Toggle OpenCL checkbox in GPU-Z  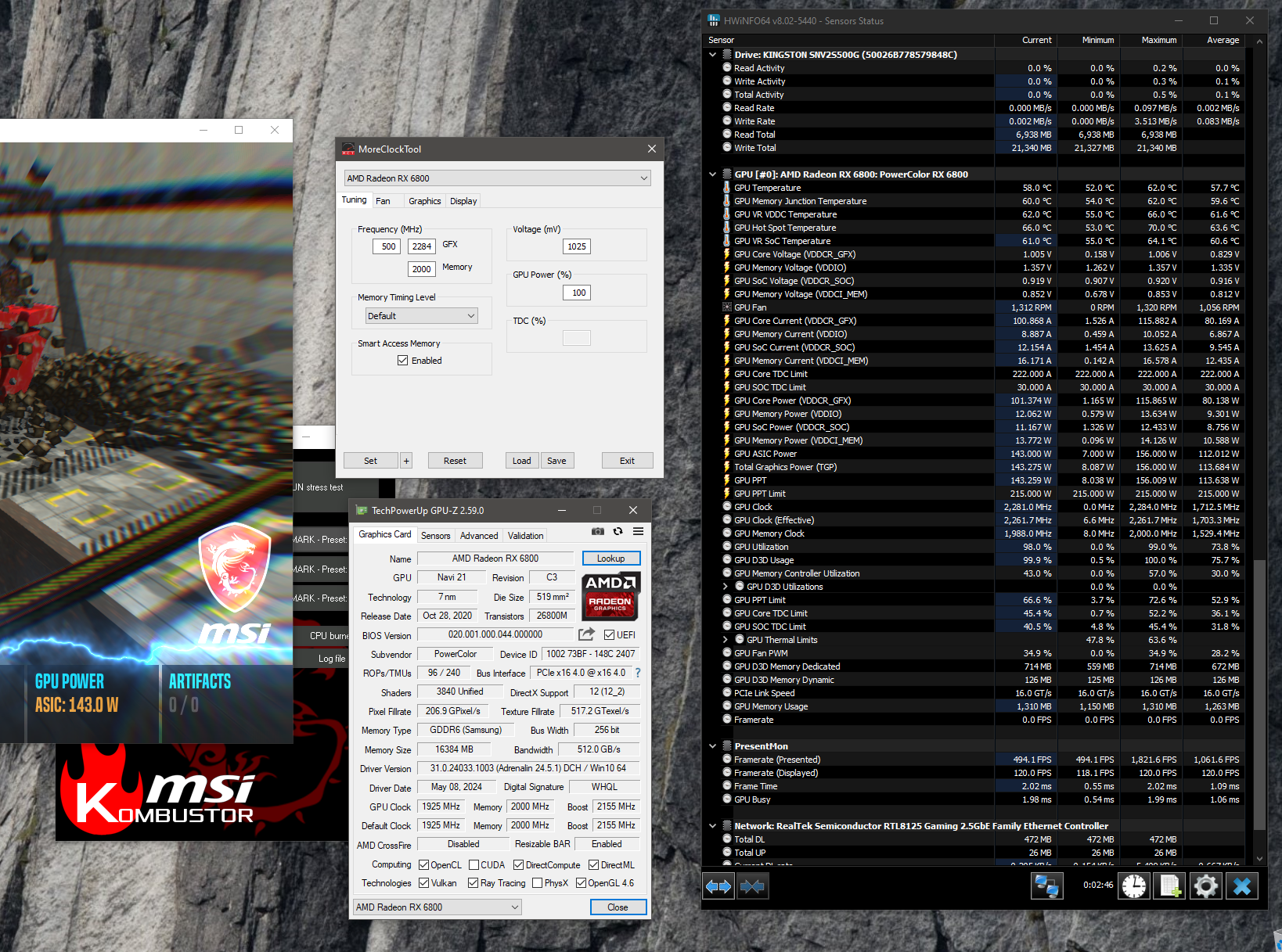423,864
